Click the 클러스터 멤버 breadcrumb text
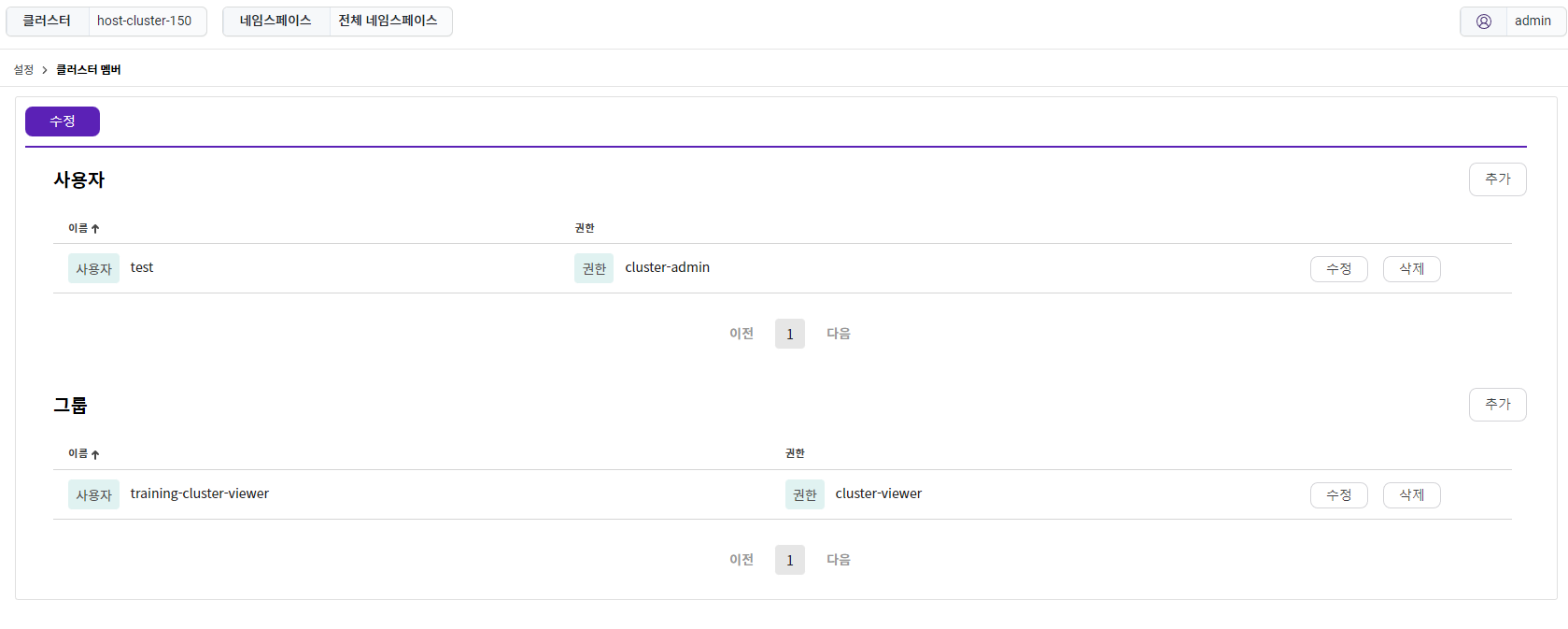 89,70
